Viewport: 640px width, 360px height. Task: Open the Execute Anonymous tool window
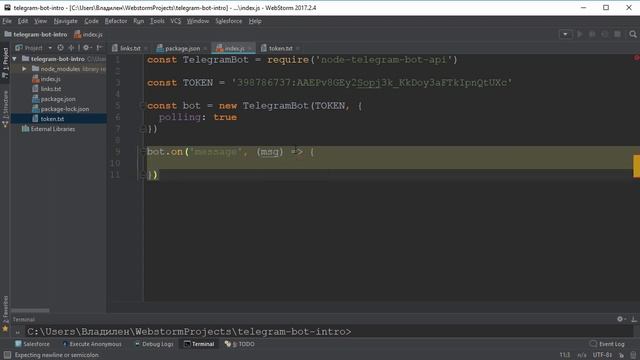click(92, 344)
